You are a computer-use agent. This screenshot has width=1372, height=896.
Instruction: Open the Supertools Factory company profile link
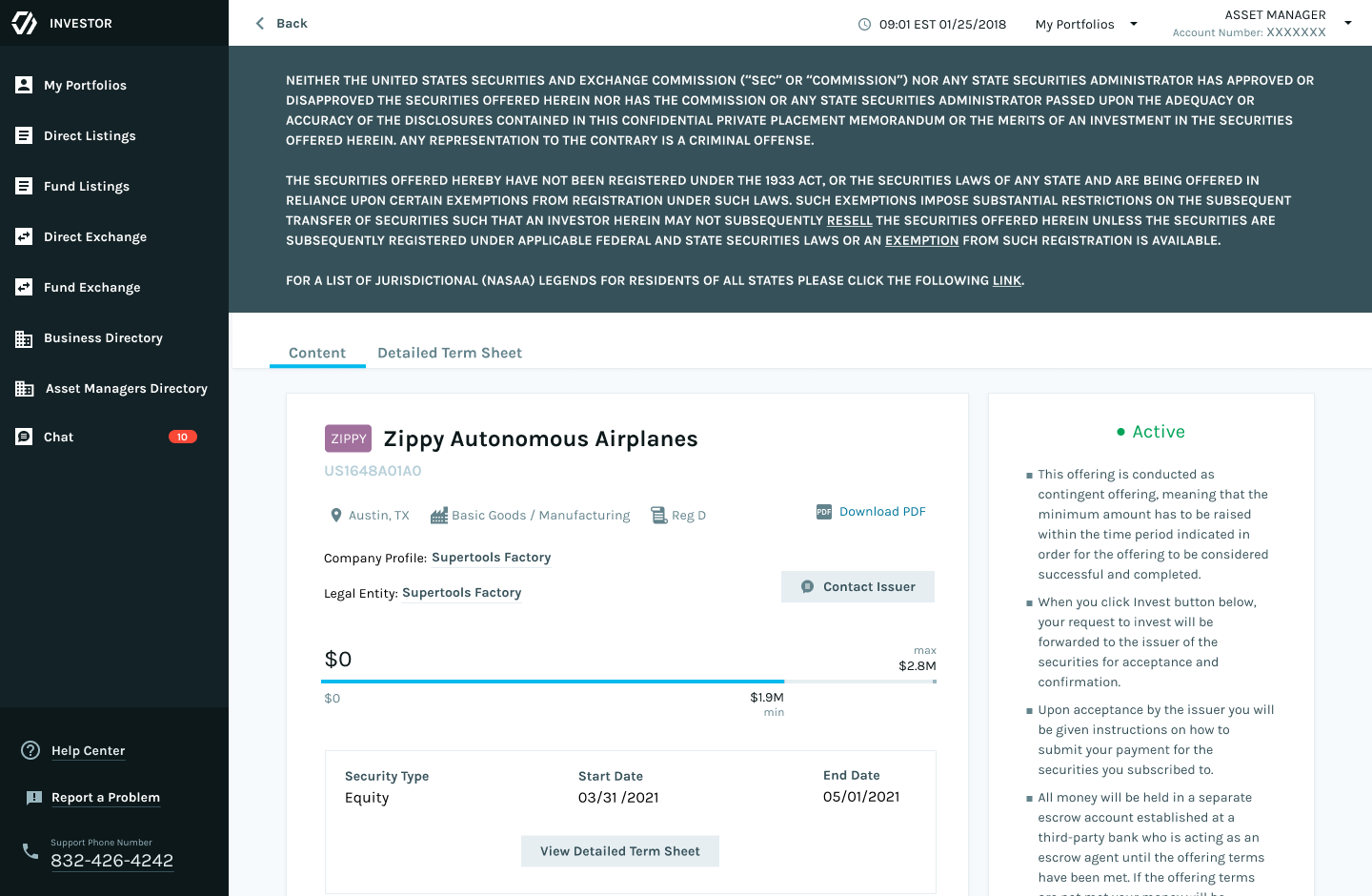pos(491,558)
